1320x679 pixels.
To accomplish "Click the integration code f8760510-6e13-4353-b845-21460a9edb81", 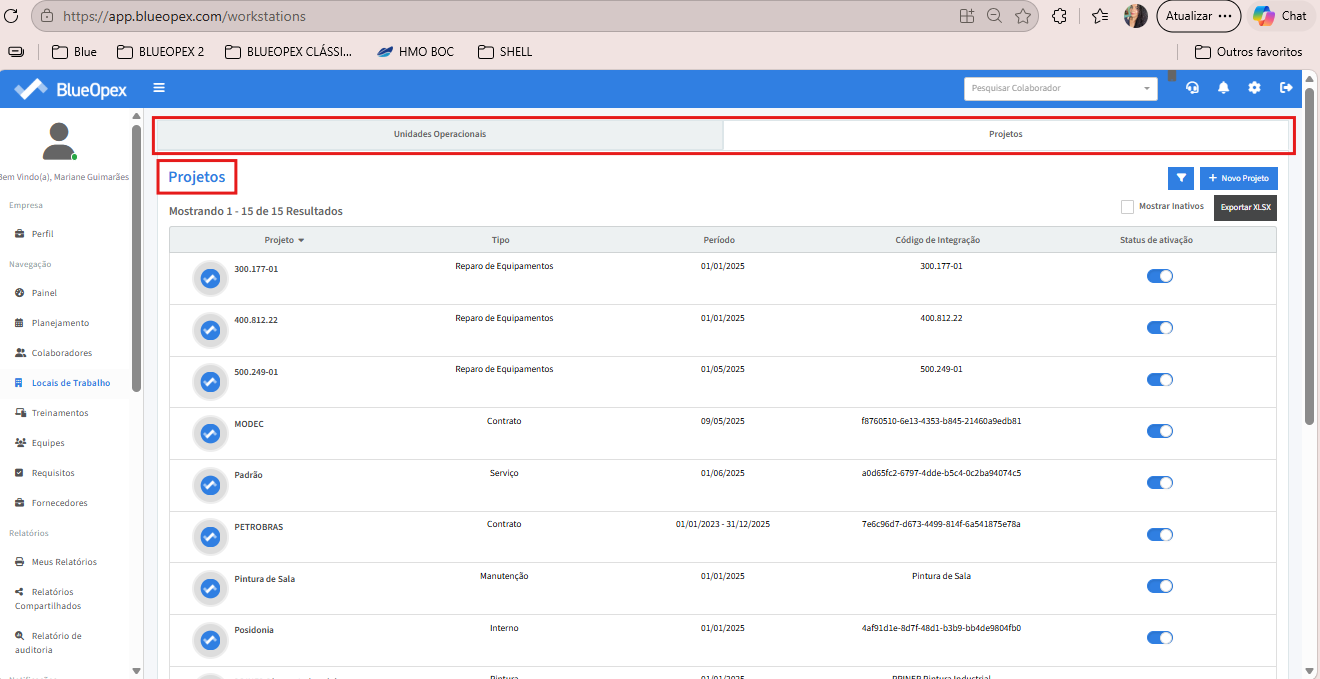I will [941, 421].
